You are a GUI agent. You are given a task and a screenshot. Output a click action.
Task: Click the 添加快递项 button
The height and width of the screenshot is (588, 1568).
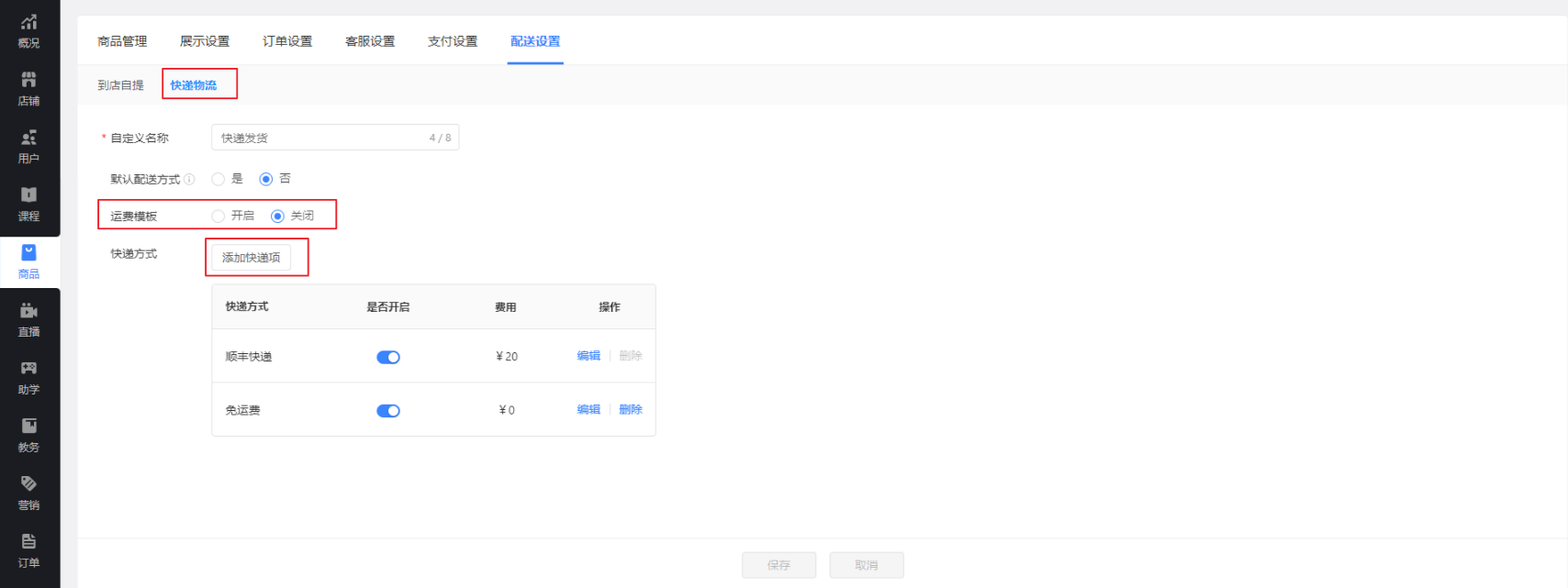pyautogui.click(x=251, y=258)
